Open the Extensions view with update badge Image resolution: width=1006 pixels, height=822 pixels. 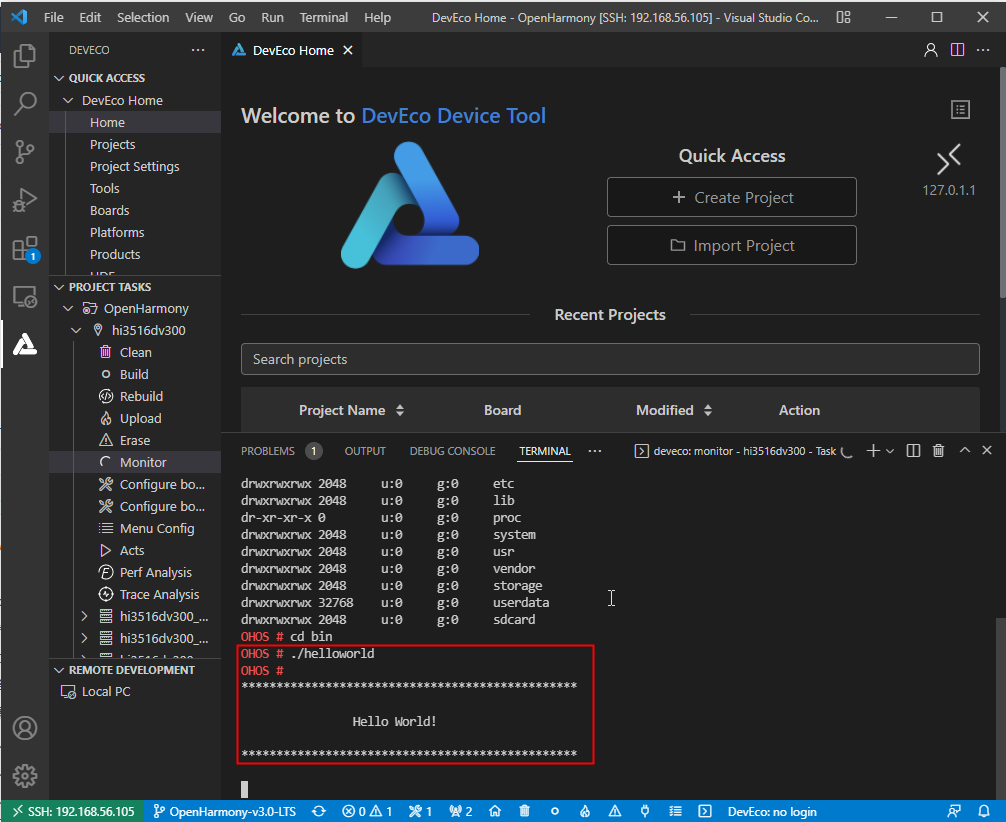[26, 249]
